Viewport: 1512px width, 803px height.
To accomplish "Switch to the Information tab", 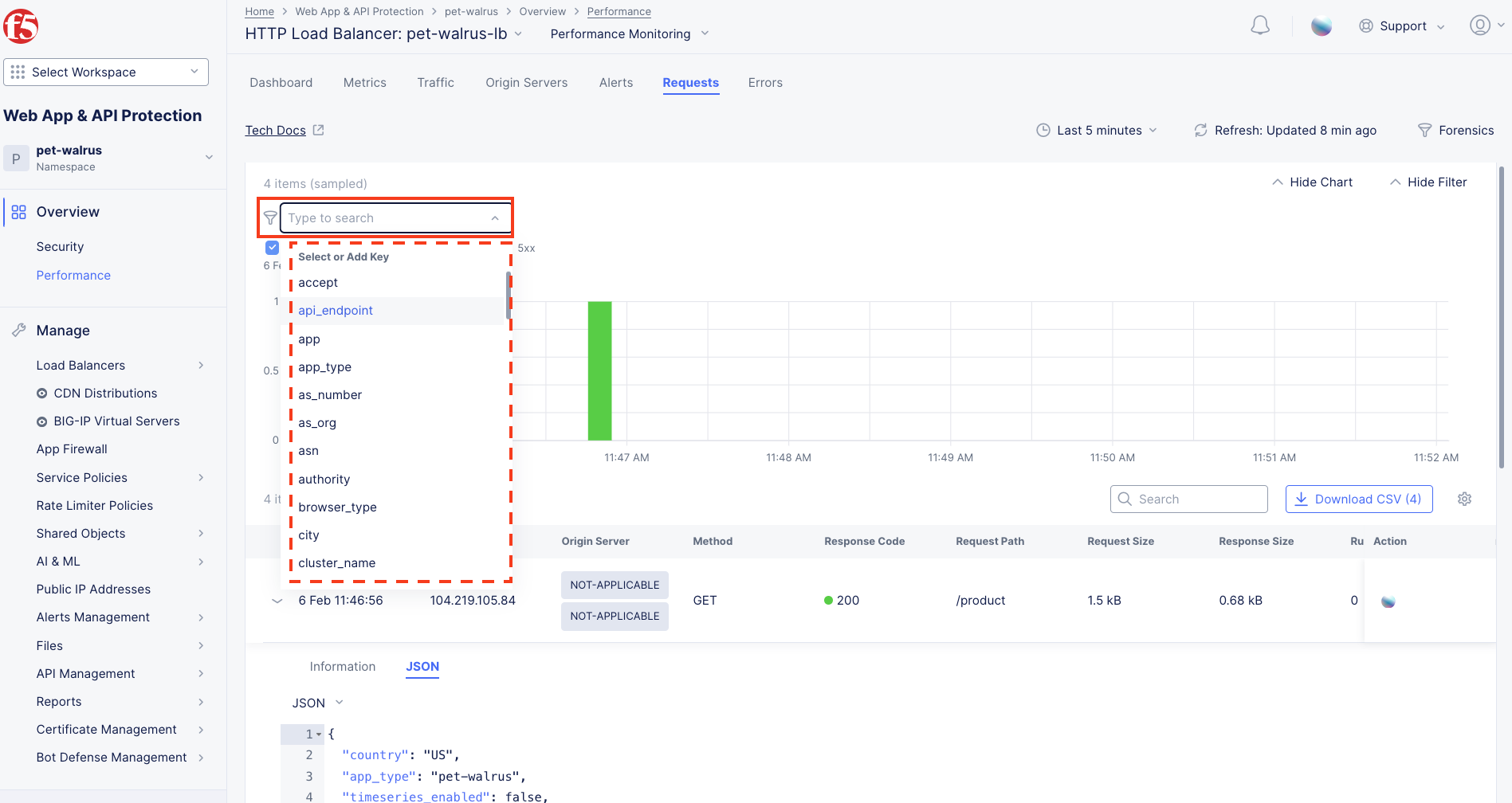I will point(343,667).
